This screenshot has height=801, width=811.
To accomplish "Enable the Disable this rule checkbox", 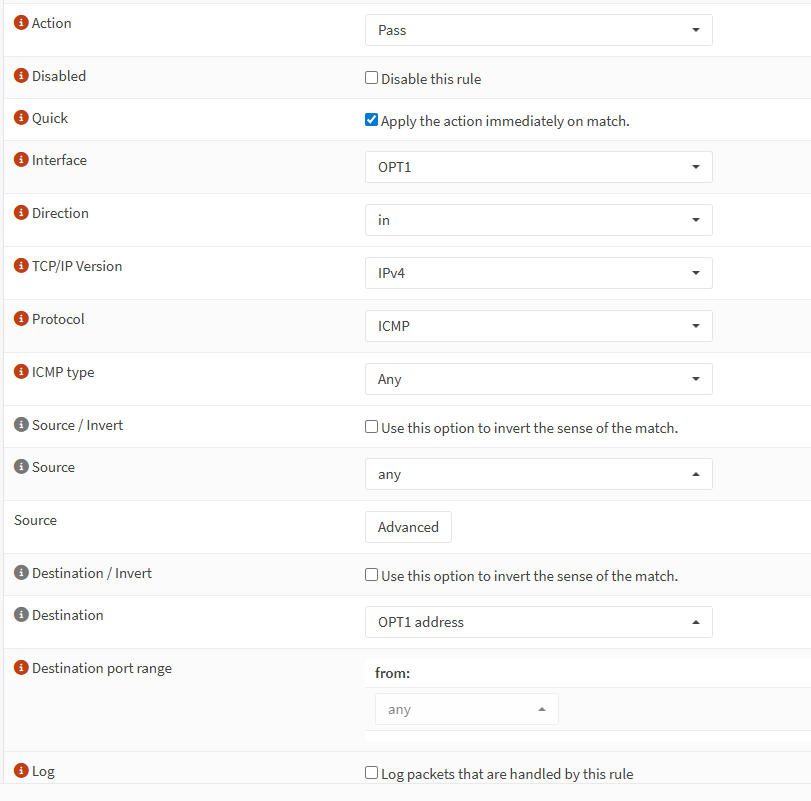I will pyautogui.click(x=372, y=78).
